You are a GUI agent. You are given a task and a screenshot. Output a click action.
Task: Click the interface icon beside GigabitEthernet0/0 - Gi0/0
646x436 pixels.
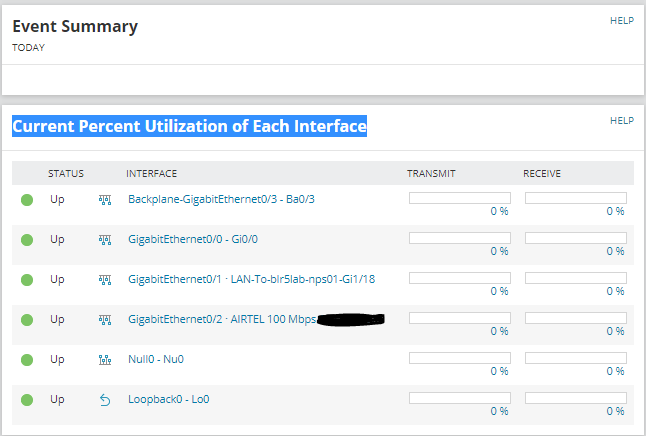[105, 240]
